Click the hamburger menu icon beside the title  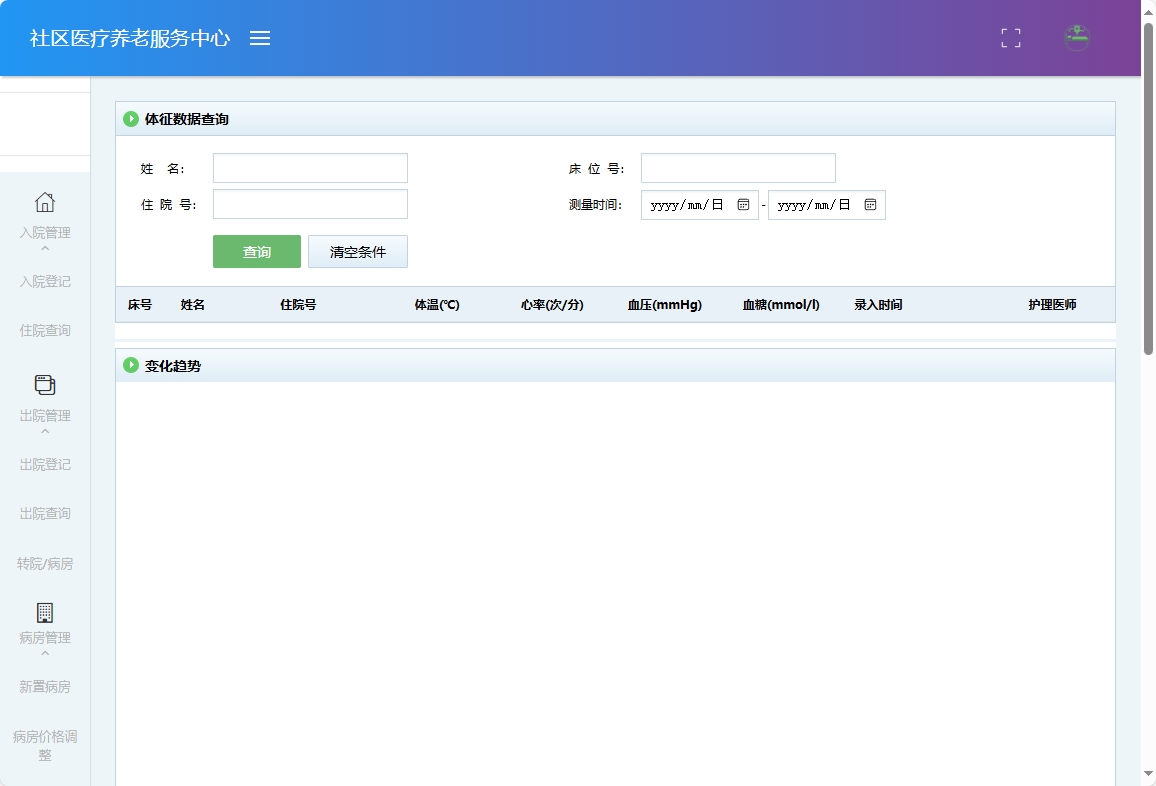pos(260,38)
